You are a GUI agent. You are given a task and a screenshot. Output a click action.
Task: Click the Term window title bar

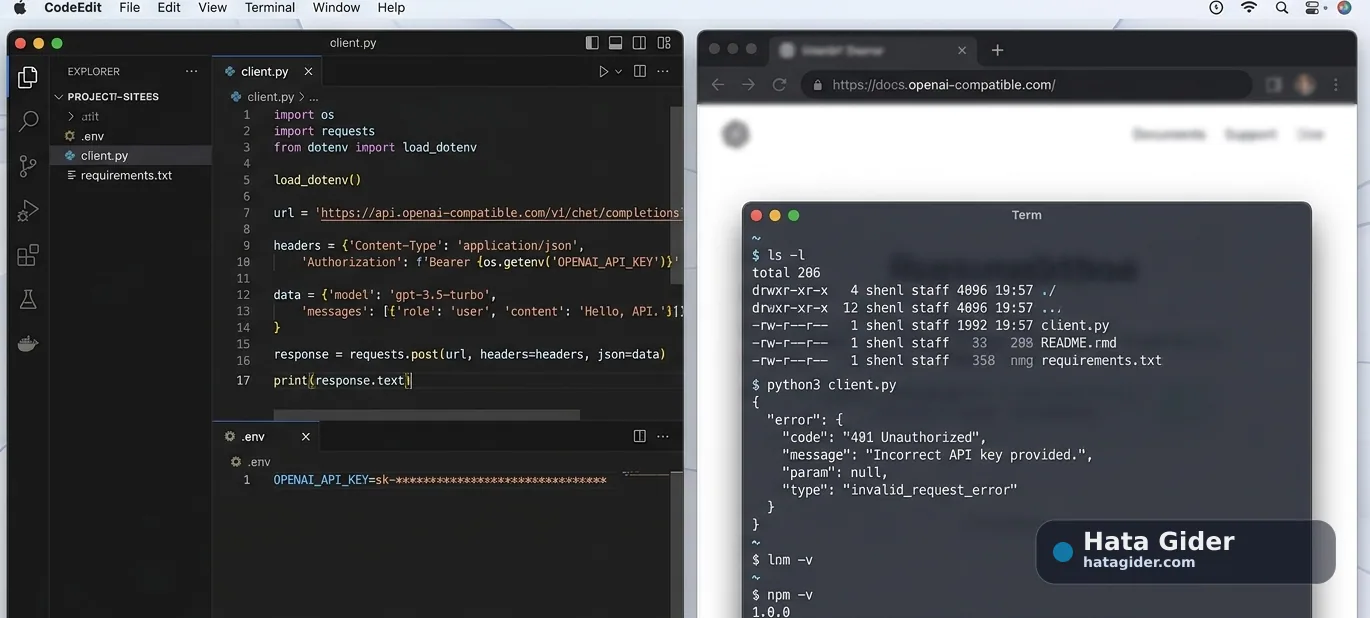point(1026,215)
